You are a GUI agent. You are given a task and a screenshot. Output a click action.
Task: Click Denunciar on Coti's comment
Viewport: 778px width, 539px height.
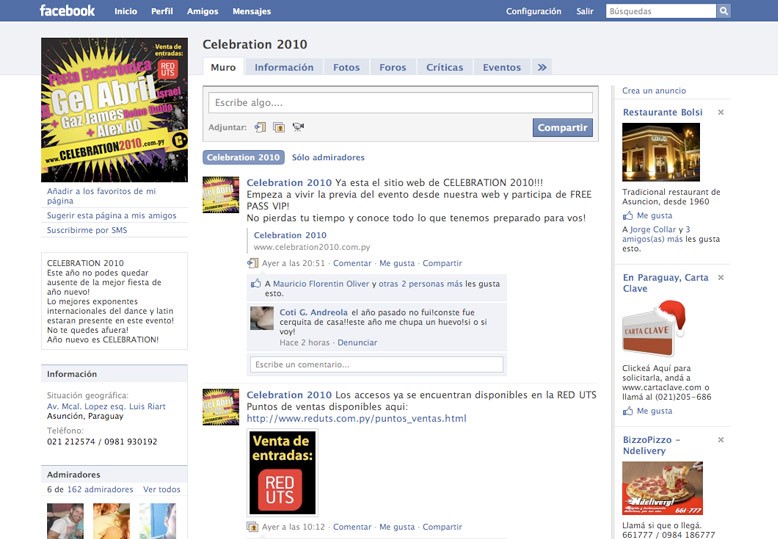tap(357, 342)
